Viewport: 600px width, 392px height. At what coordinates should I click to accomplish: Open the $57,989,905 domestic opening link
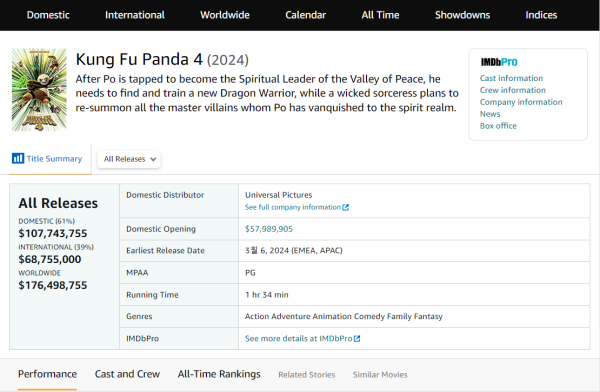(269, 229)
